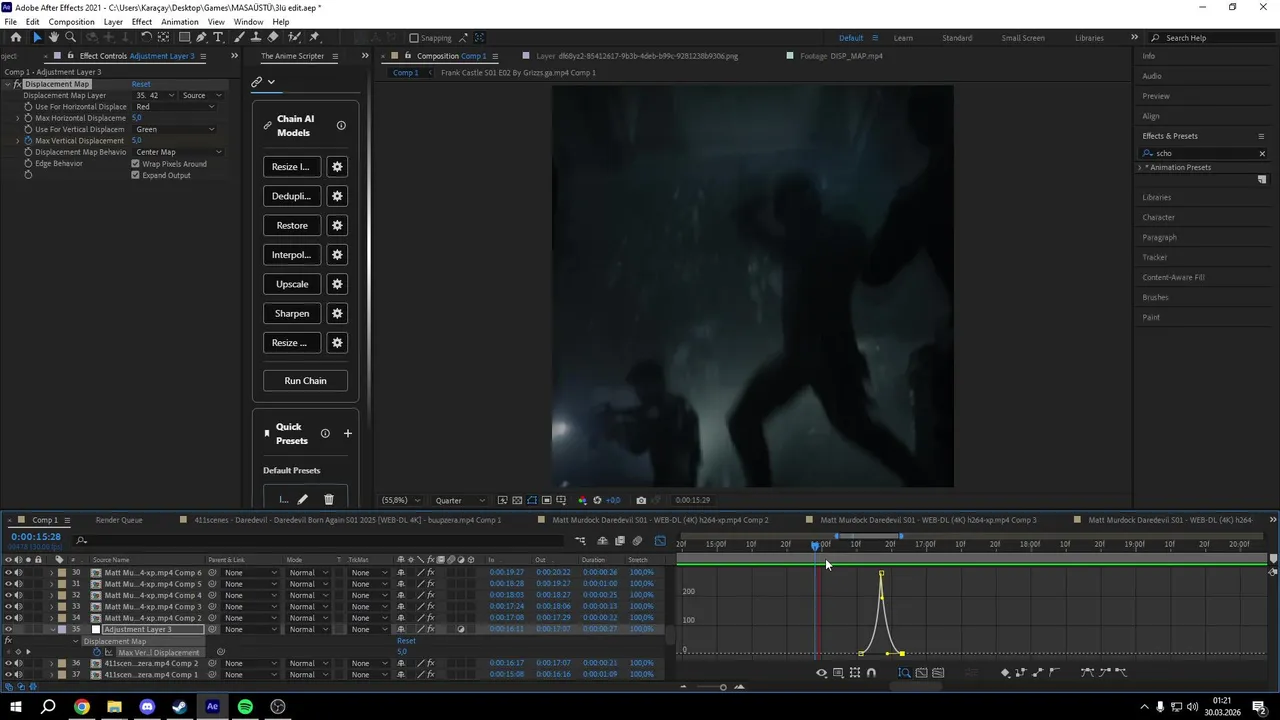Switch to the Learn workspace
Screen dimensions: 1280x720
tap(903, 38)
